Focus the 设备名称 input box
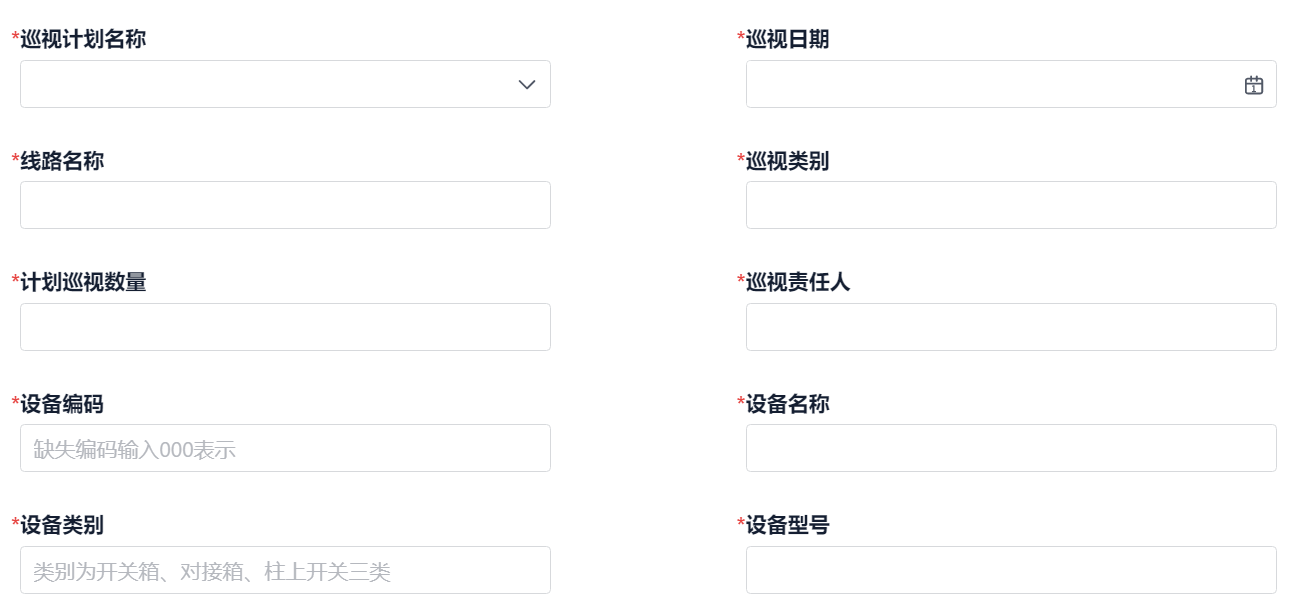The height and width of the screenshot is (608, 1301). coord(1011,448)
